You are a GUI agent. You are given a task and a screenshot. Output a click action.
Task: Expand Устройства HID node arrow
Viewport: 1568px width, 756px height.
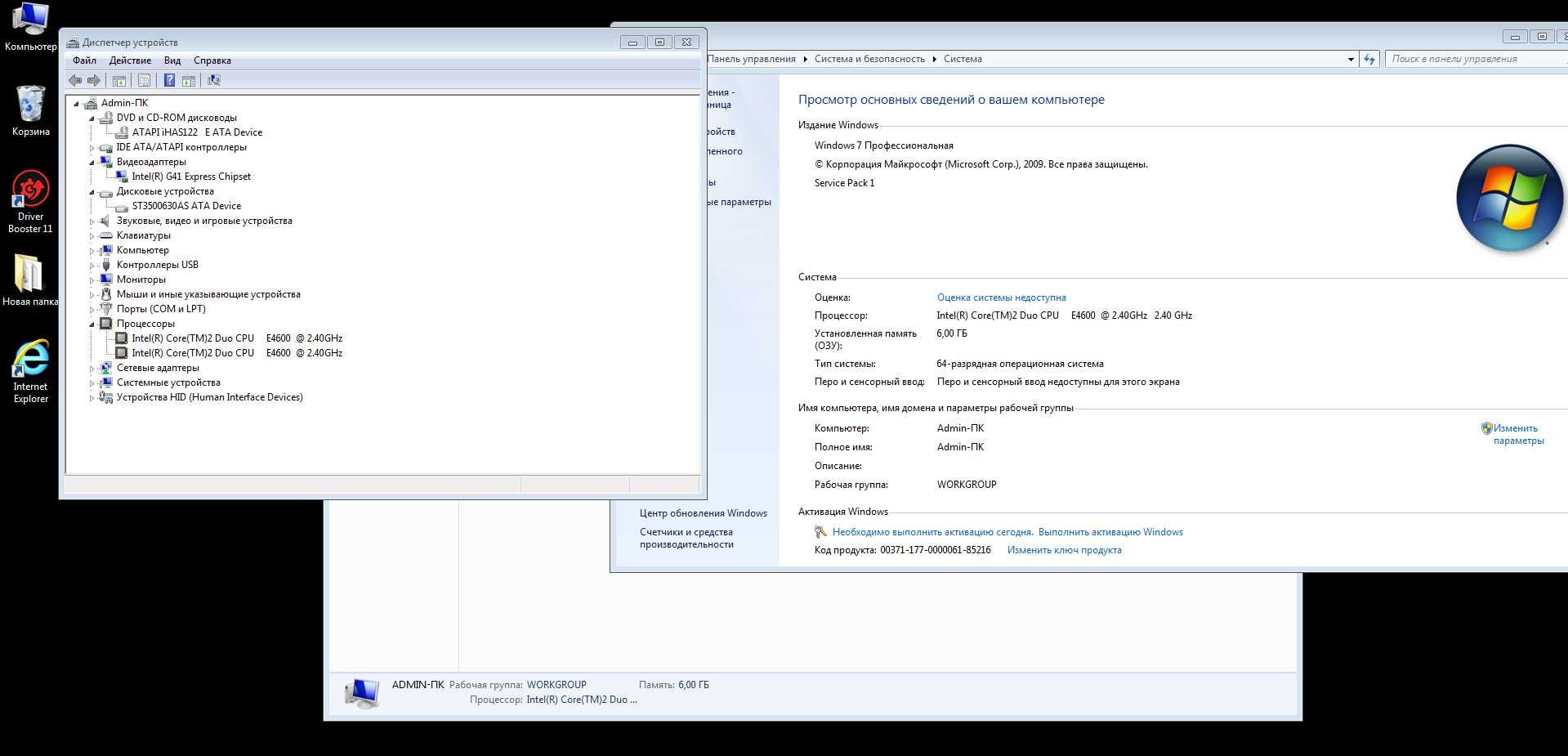pyautogui.click(x=92, y=398)
